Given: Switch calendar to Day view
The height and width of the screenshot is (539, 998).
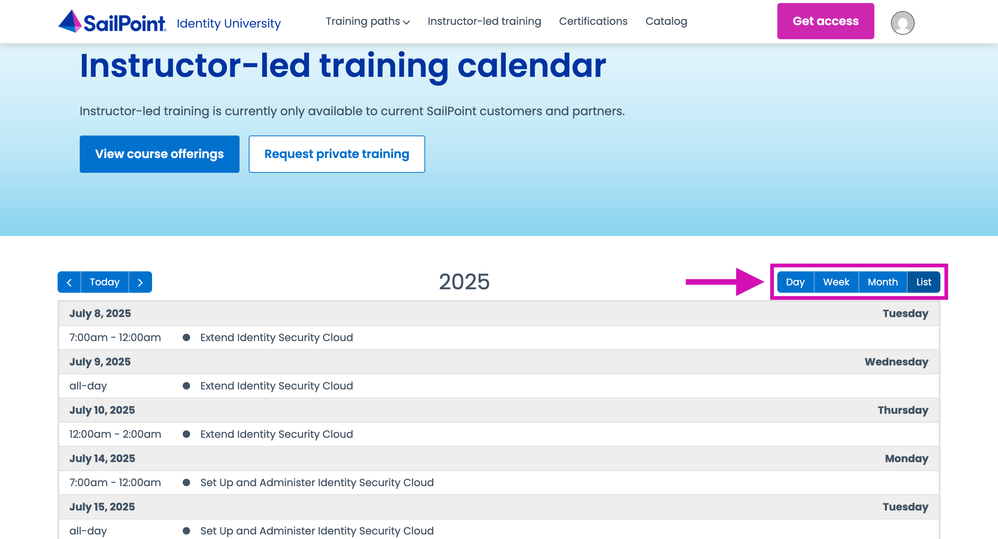Looking at the screenshot, I should pyautogui.click(x=795, y=282).
